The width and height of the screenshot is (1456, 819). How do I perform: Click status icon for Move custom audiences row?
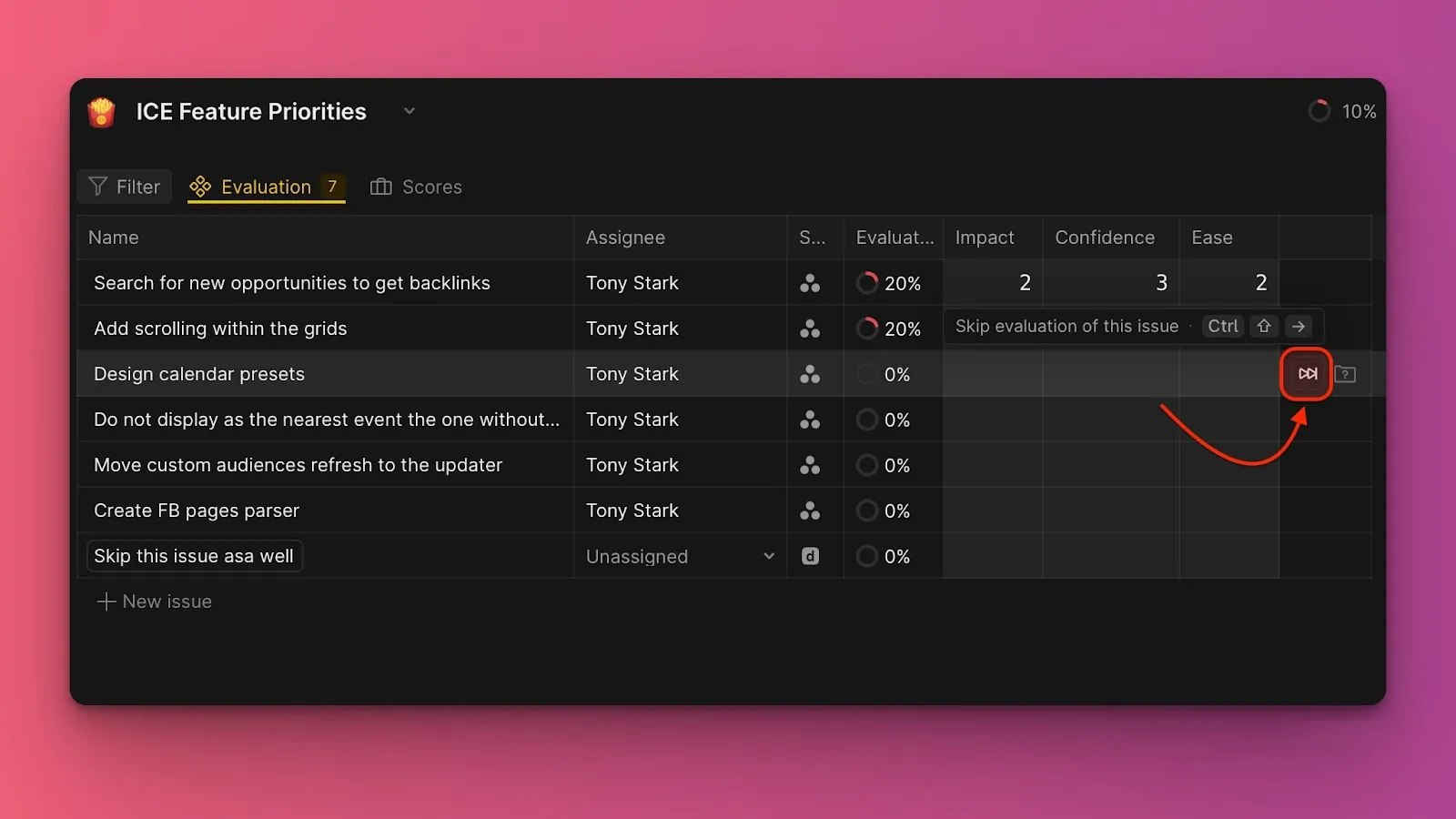[809, 465]
